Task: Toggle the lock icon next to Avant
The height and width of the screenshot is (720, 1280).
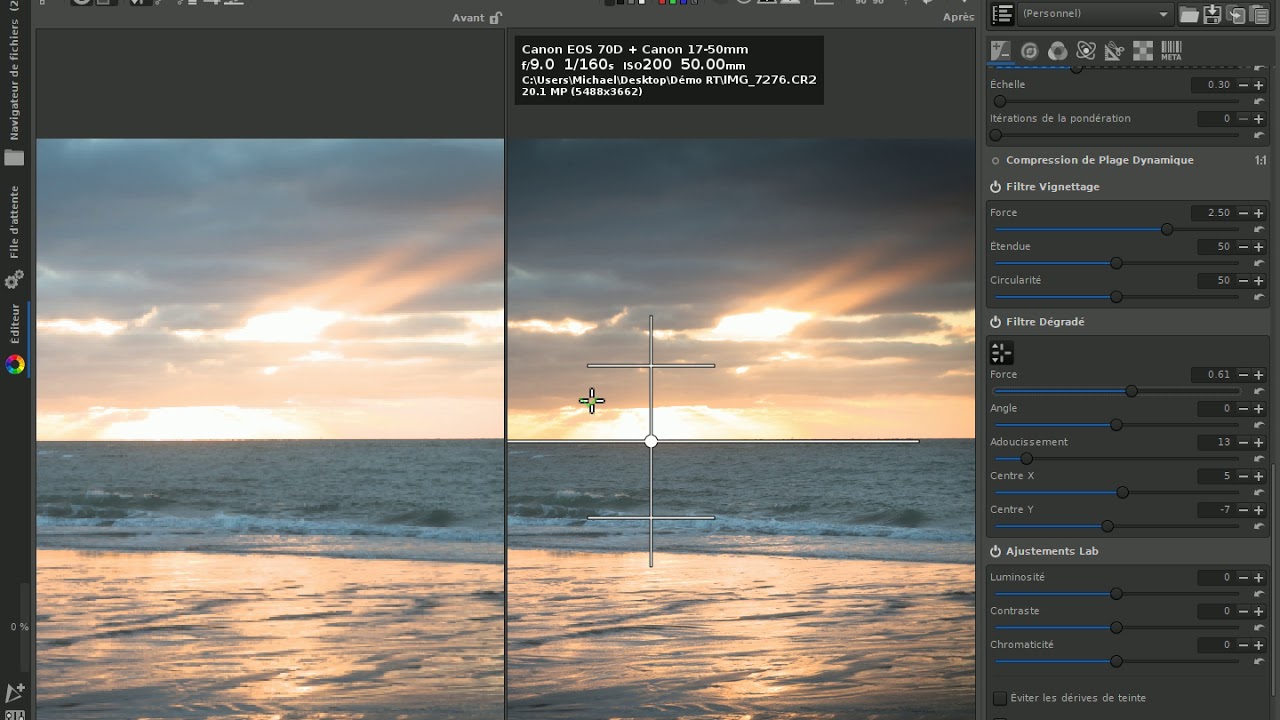Action: [x=496, y=17]
